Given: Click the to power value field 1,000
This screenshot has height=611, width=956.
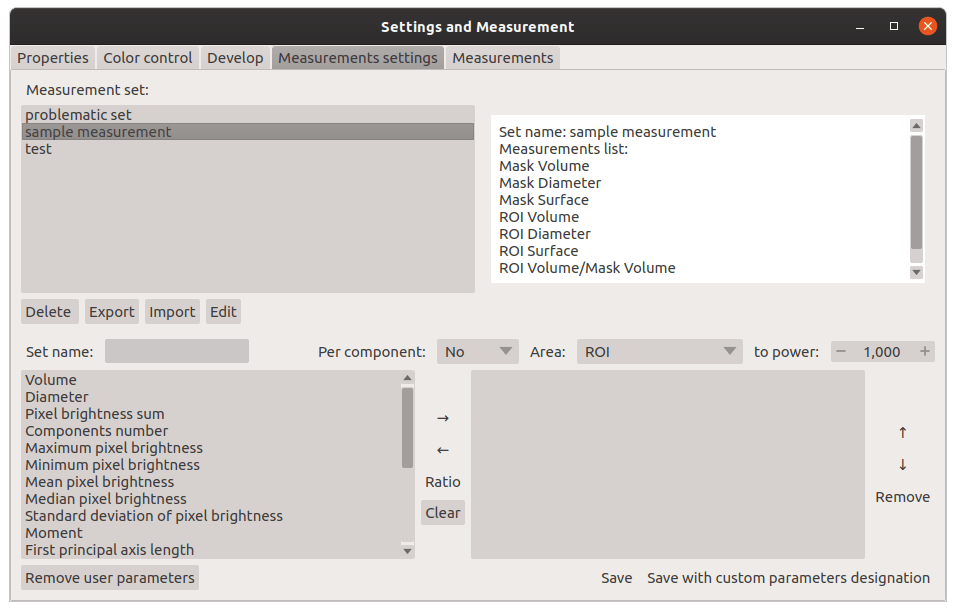Looking at the screenshot, I should [x=882, y=352].
